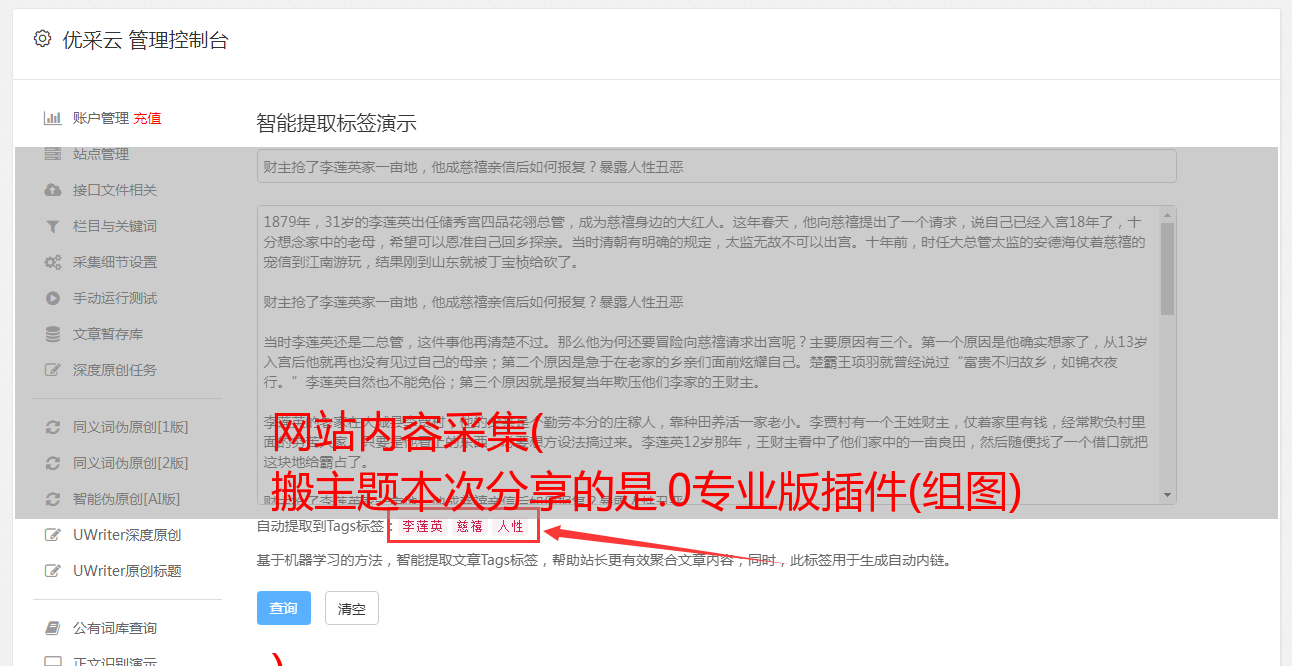The image size is (1292, 666).
Task: Click the bar chart icon for 账户管理
Action: 52,118
